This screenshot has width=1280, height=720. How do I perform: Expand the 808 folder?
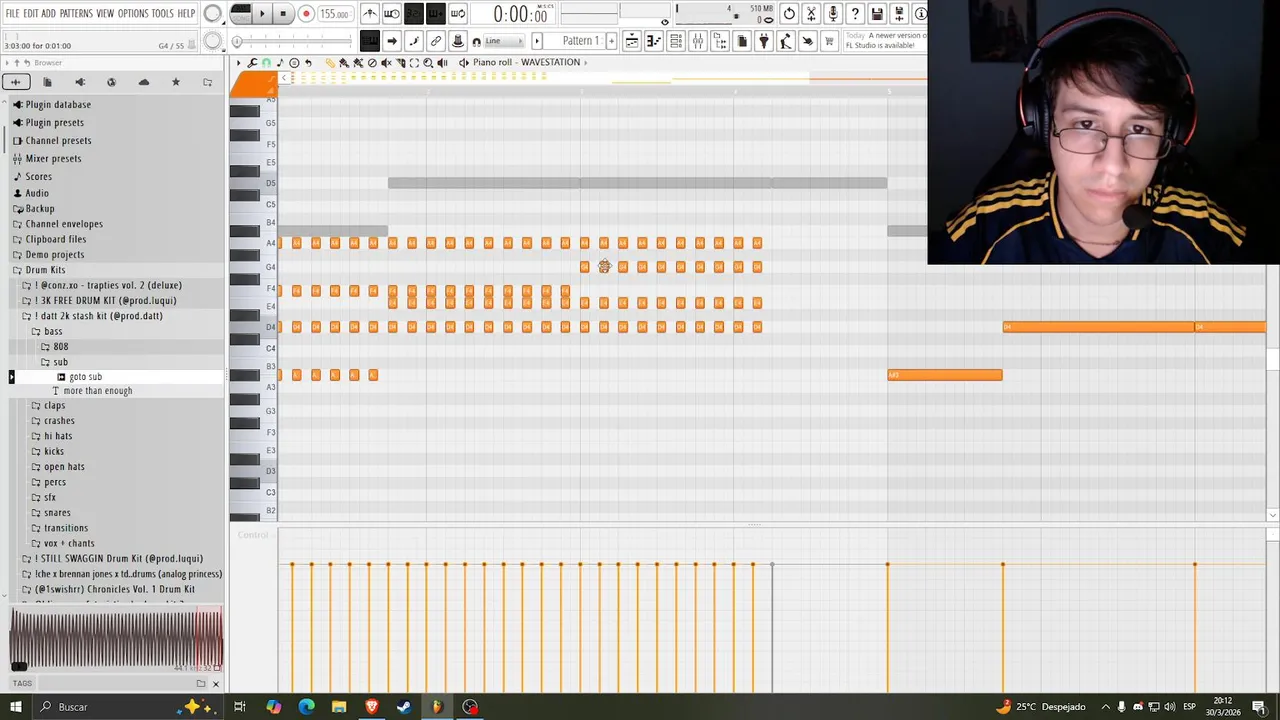click(x=60, y=347)
